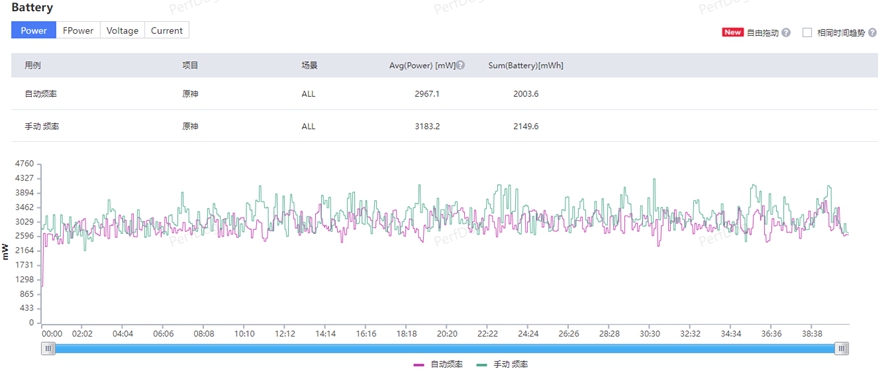890x379 pixels.
Task: Click the Battery section title
Action: [x=32, y=8]
